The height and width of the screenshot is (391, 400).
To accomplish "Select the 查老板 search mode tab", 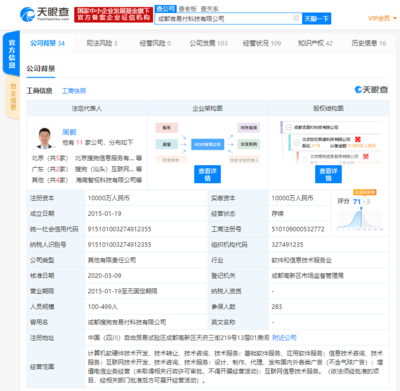I will coord(187,9).
